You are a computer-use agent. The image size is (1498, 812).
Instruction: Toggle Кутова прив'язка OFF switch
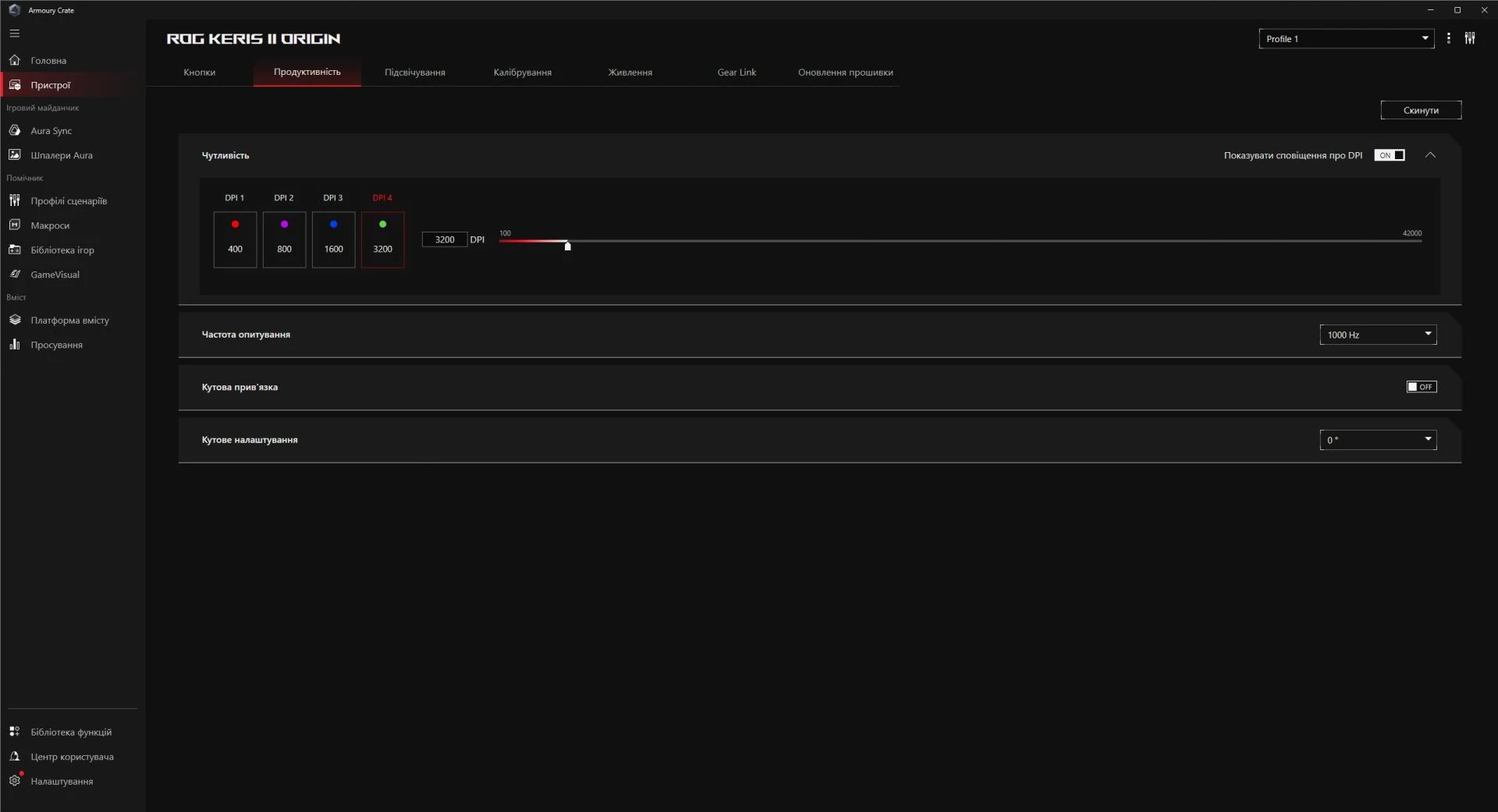pos(1422,387)
